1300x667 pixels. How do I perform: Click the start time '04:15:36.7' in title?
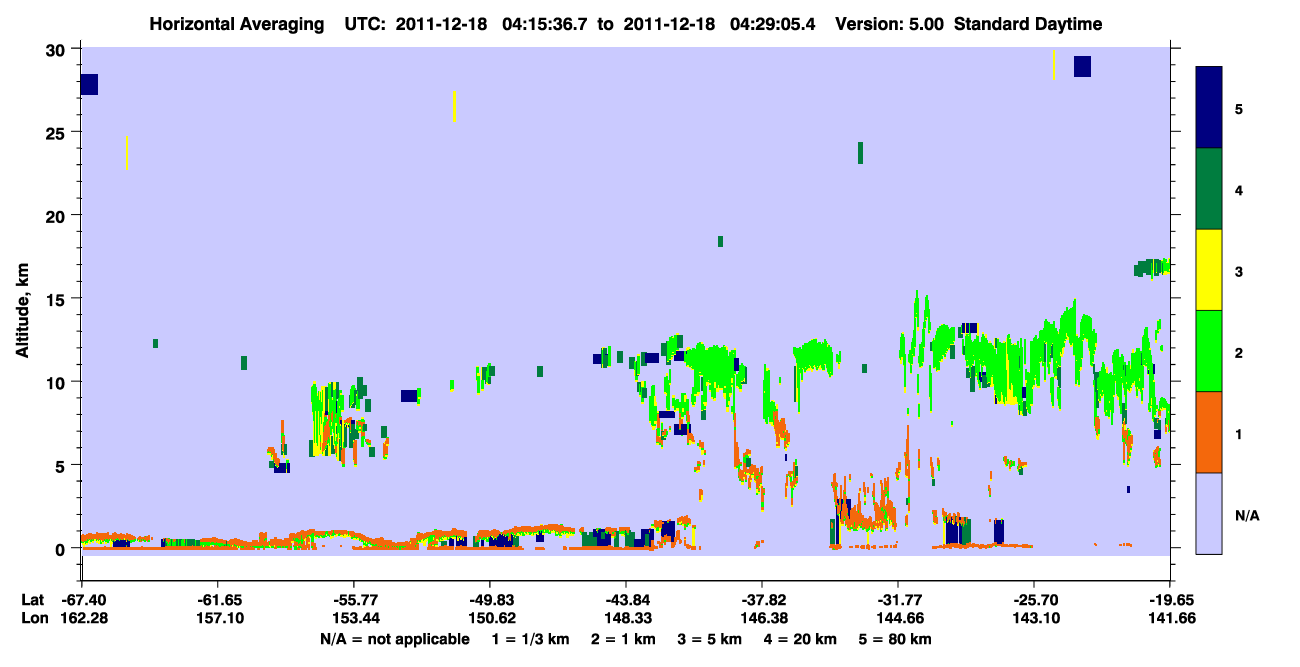tap(545, 24)
